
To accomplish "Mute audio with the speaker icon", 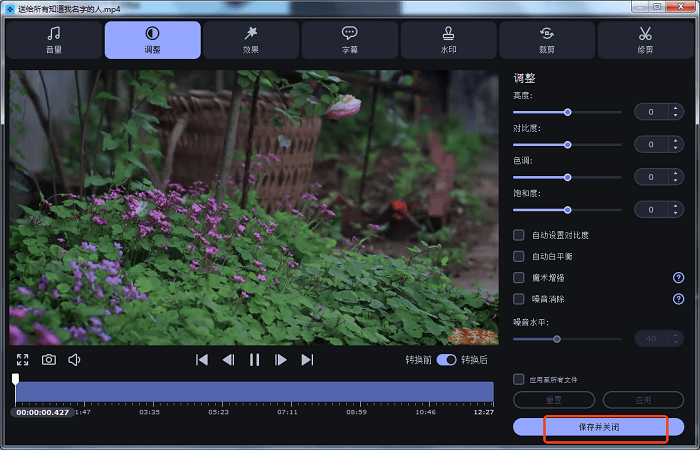I will tap(74, 360).
